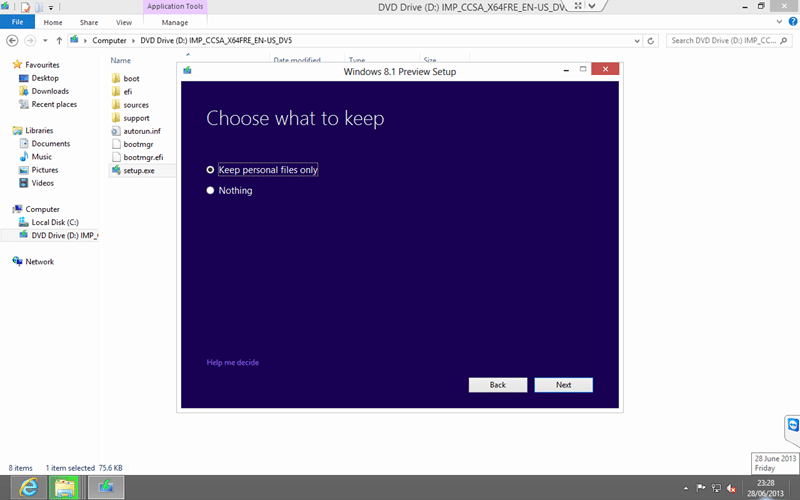Select the efi folder icon
The width and height of the screenshot is (800, 500).
click(x=116, y=91)
